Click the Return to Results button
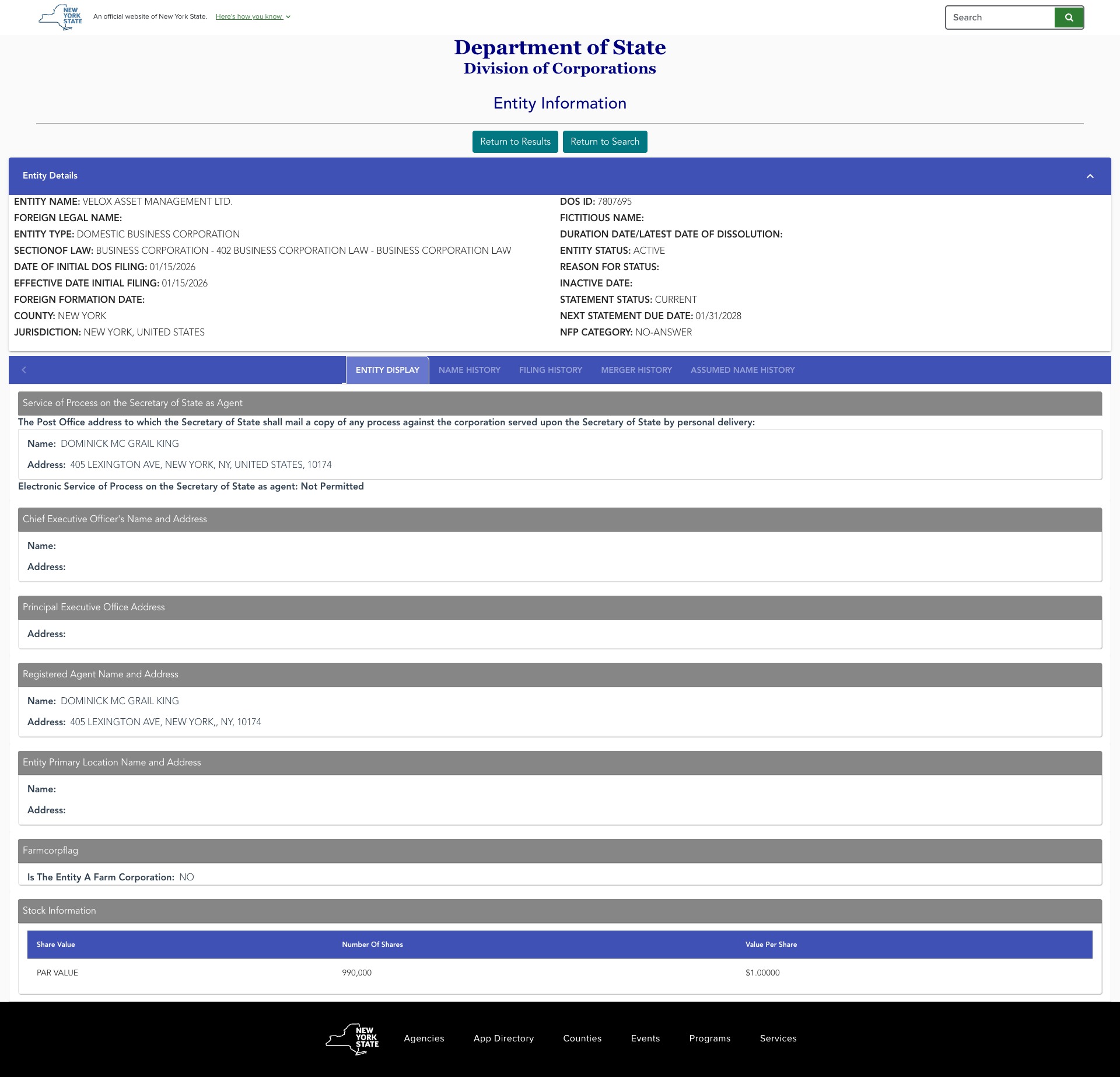Viewport: 1120px width, 1077px height. [514, 142]
